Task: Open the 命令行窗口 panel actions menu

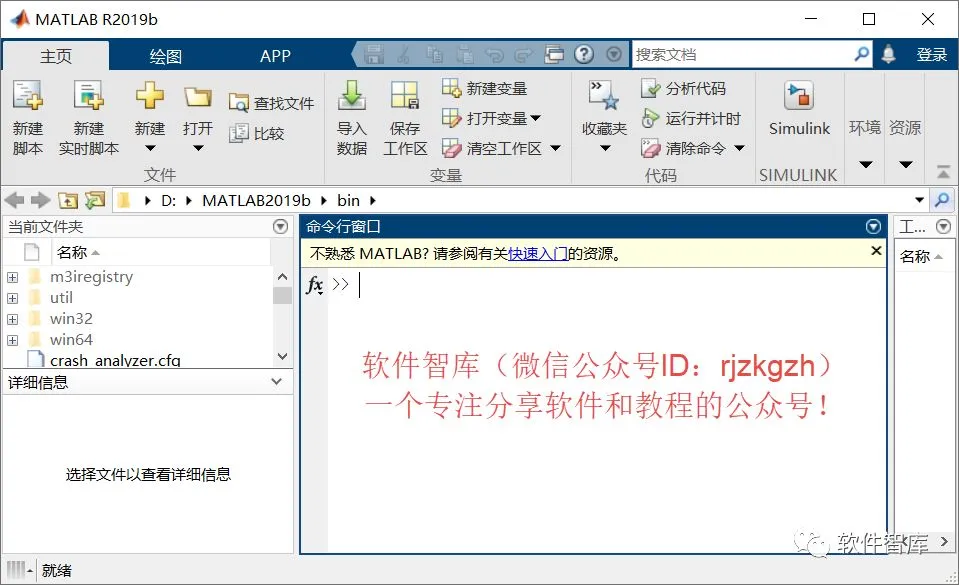Action: [873, 227]
